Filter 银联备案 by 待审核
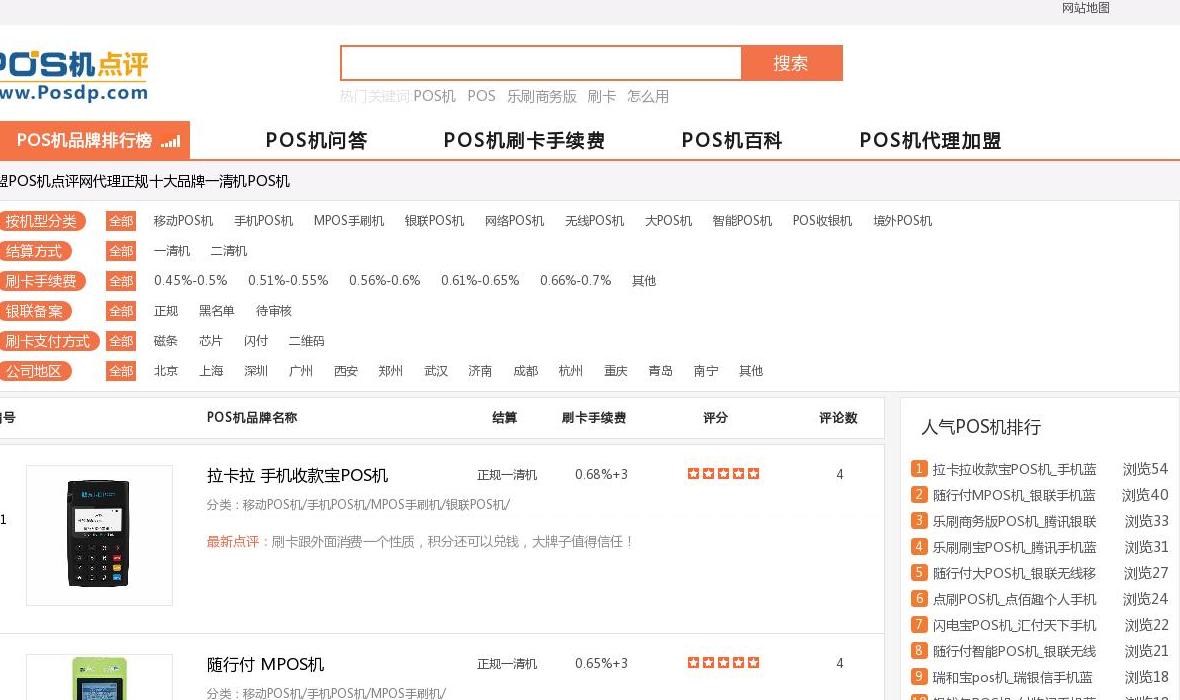 pyautogui.click(x=274, y=311)
